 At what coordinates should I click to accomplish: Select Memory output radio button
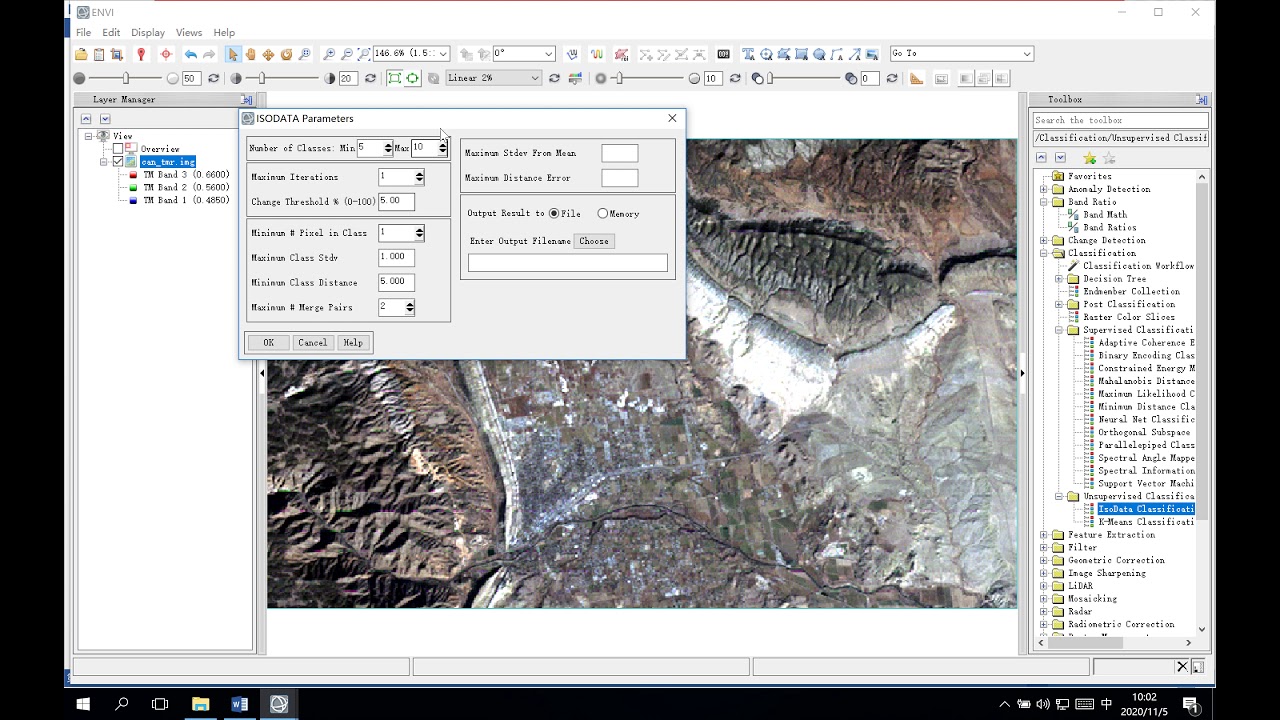[603, 214]
